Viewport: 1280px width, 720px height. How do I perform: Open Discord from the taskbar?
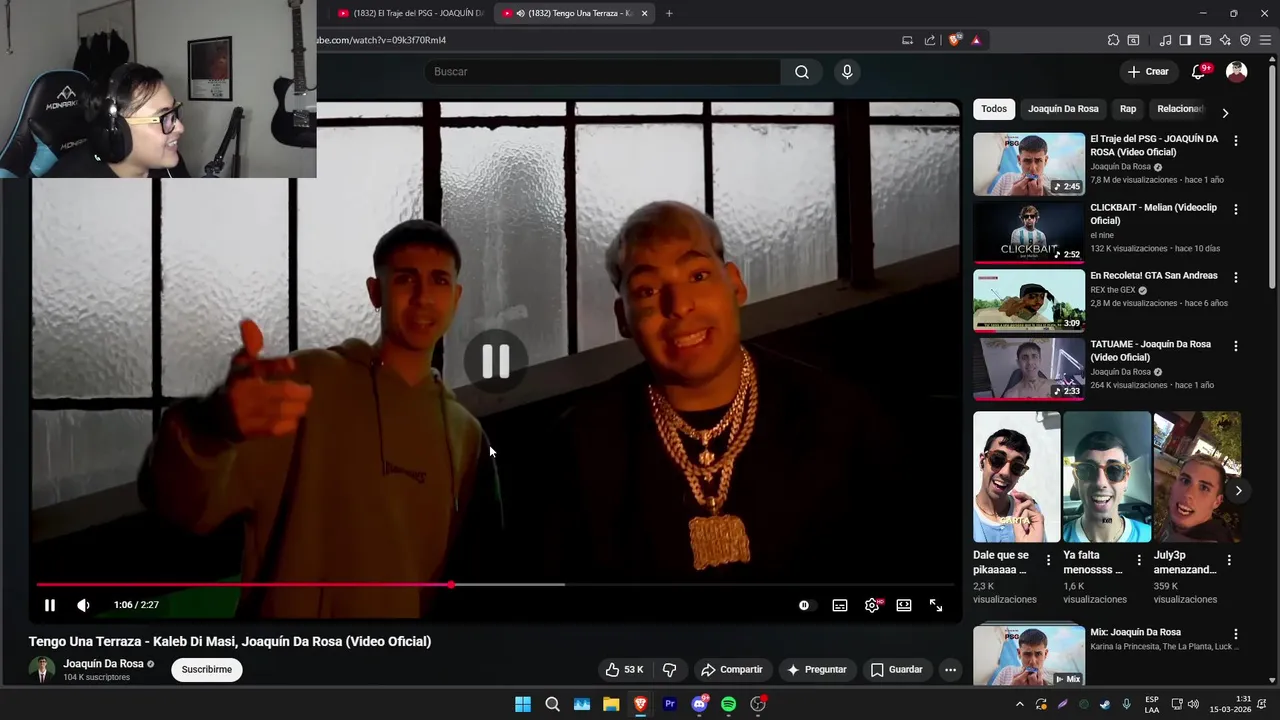coord(699,704)
